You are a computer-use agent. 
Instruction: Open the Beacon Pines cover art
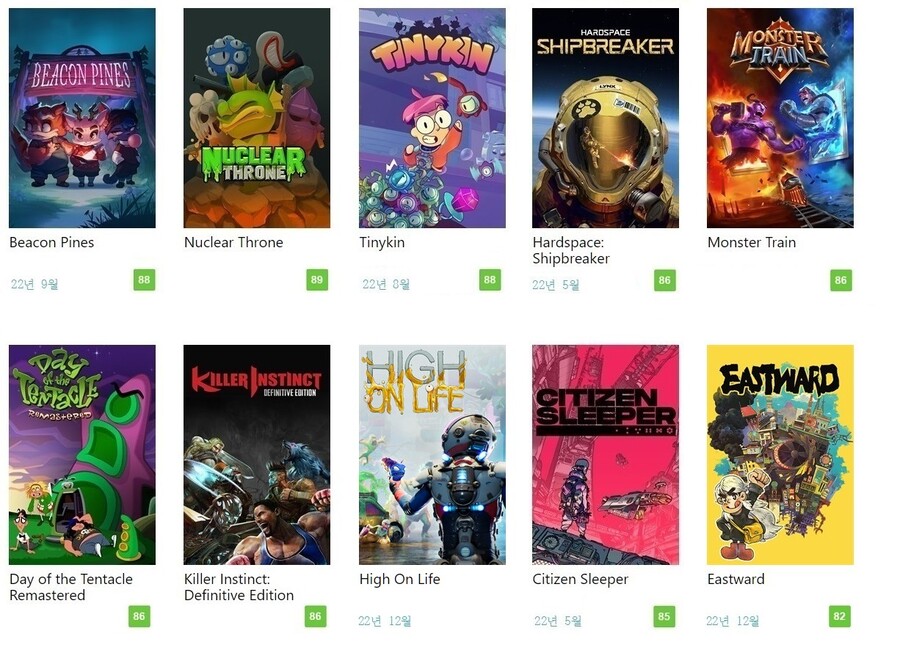[82, 118]
